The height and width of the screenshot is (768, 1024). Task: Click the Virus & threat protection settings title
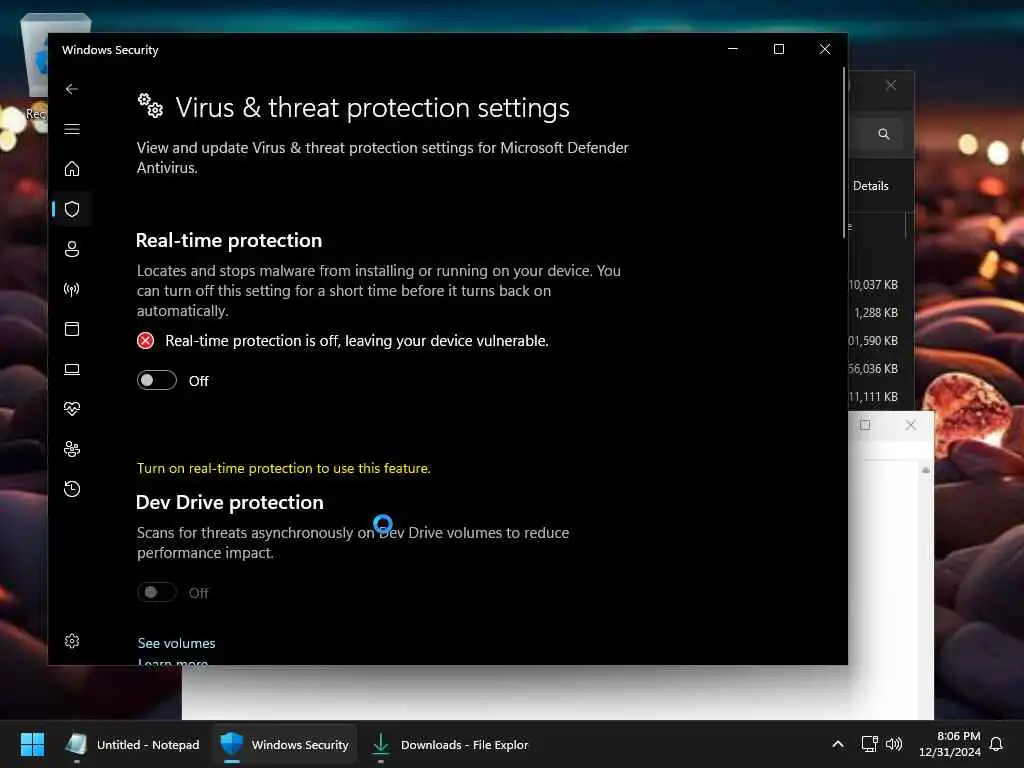372,108
